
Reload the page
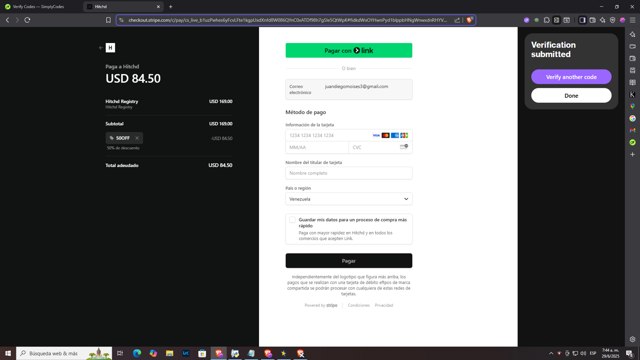click(x=27, y=20)
